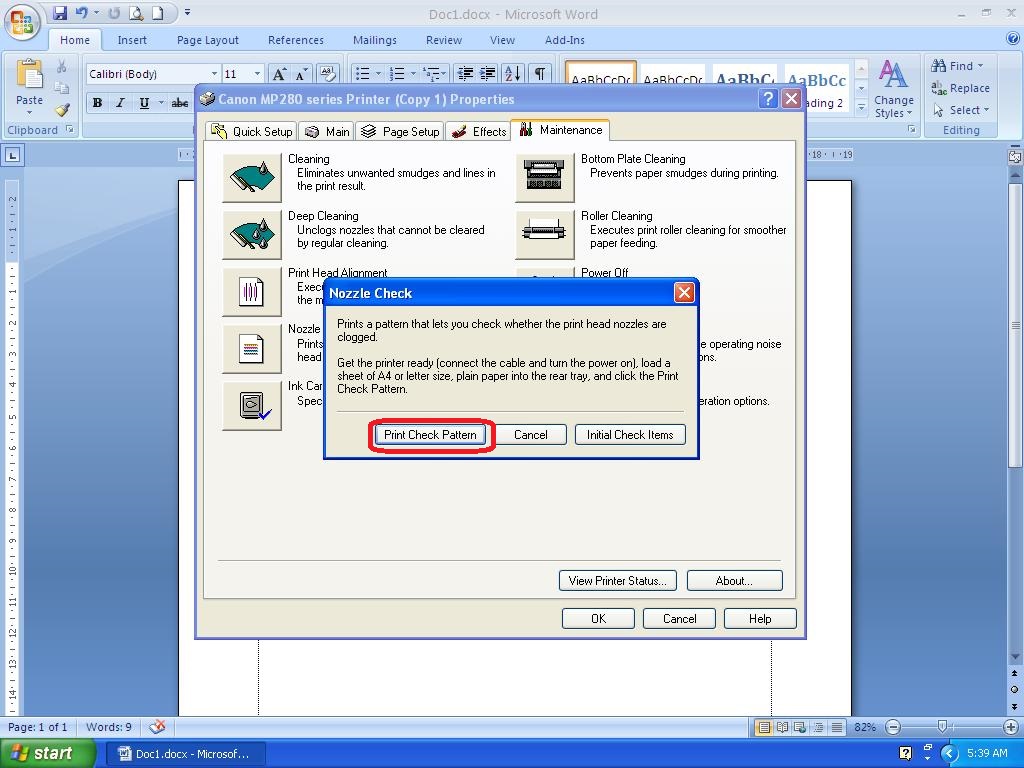1024x768 pixels.
Task: Click the Cleaning icon in Maintenance
Action: [x=252, y=178]
